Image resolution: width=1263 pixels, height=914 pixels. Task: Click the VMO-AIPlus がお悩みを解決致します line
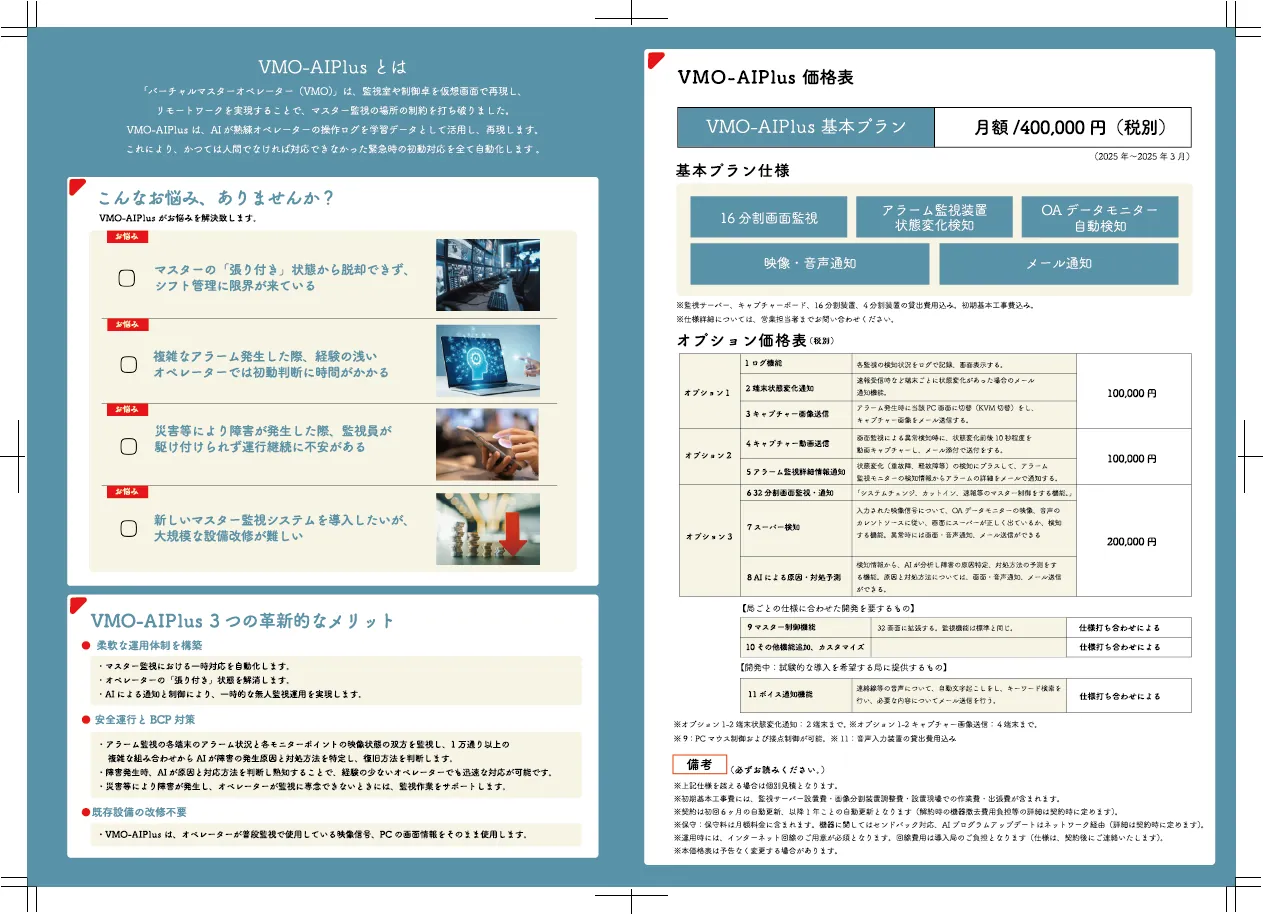[x=177, y=218]
